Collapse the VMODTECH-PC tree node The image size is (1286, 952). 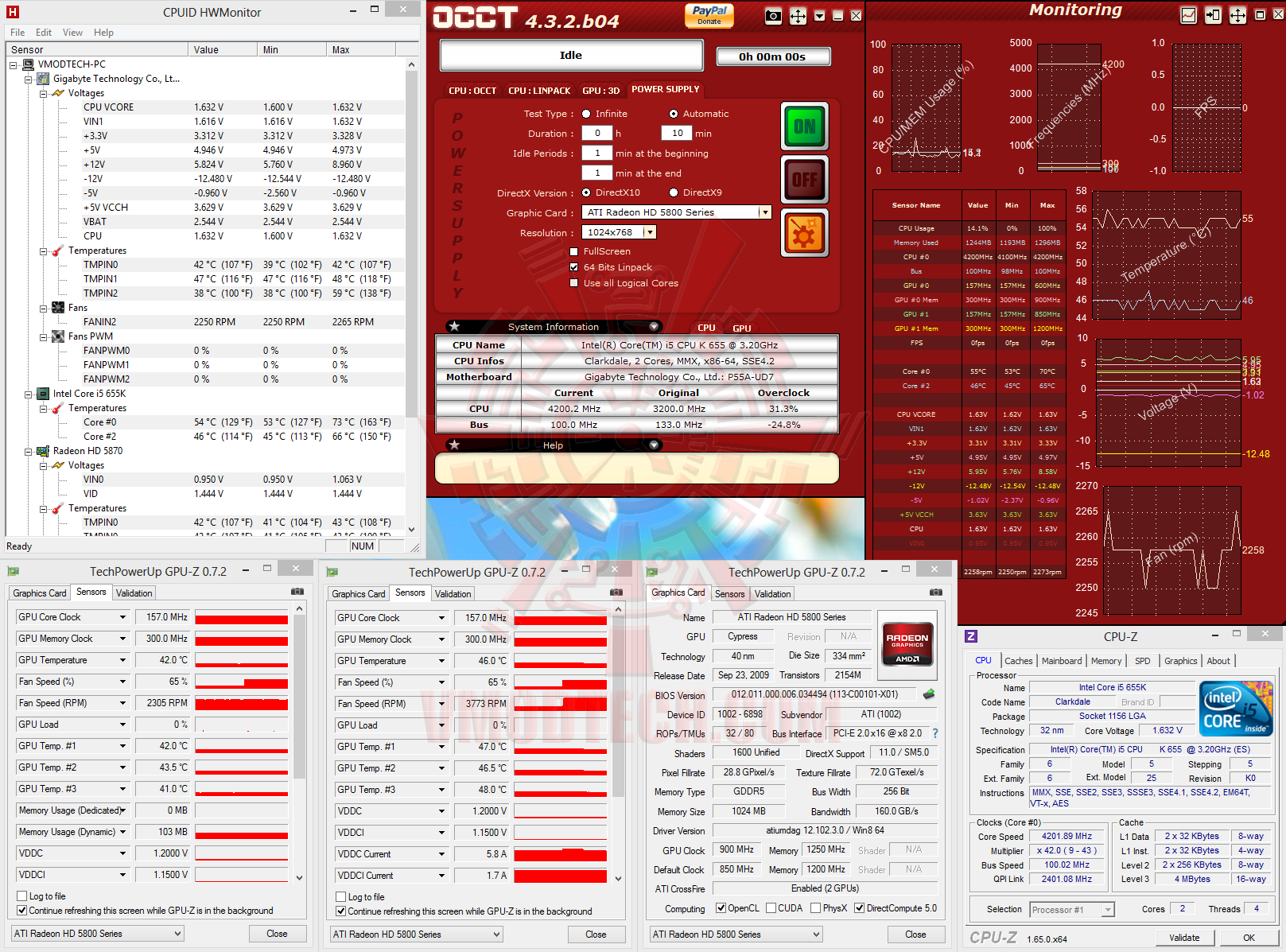14,64
